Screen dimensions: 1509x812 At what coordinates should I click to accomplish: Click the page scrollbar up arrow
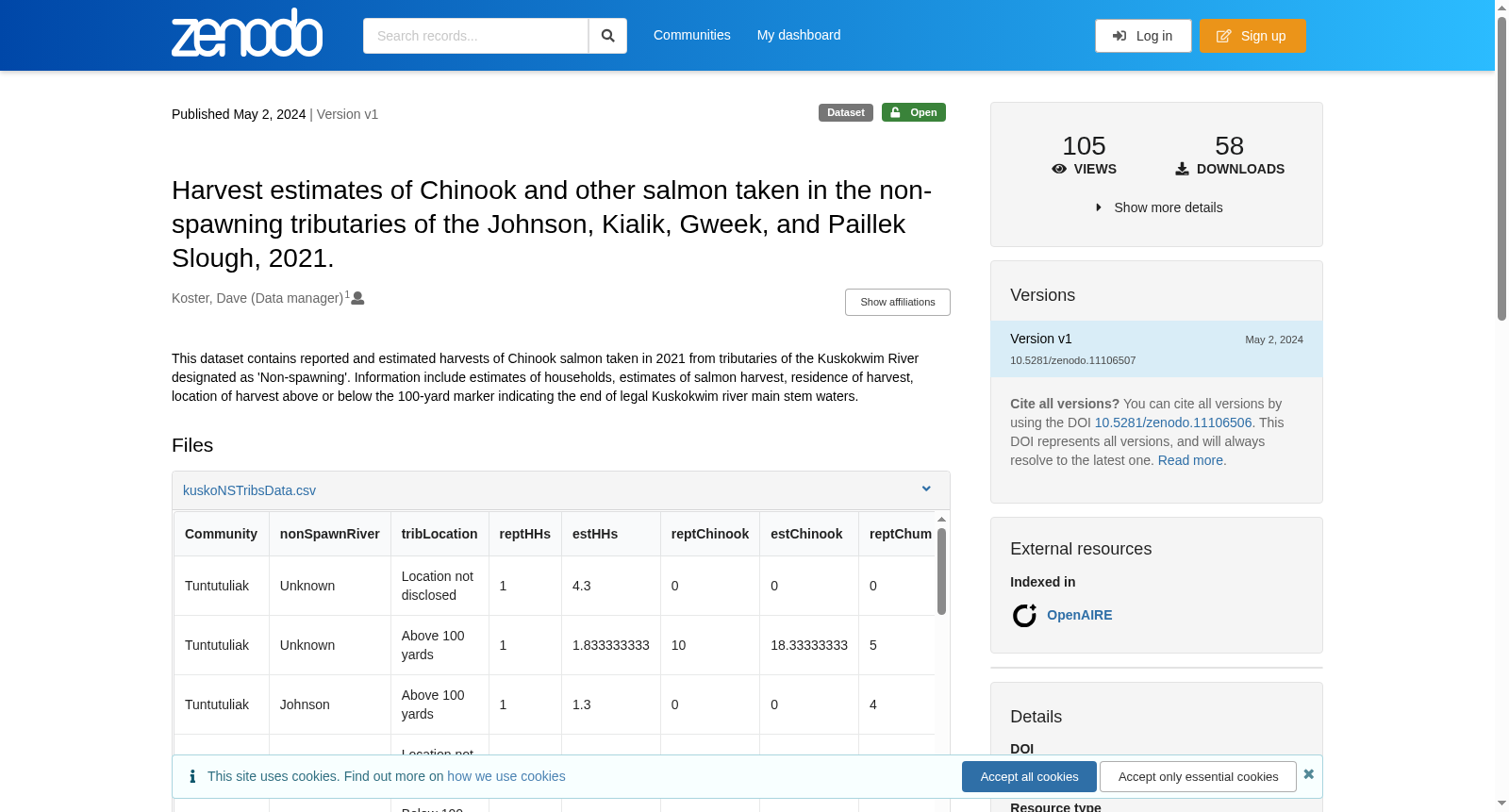[1501, 8]
